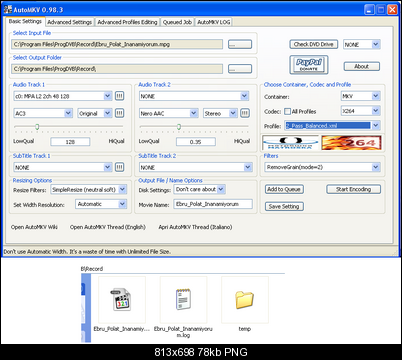Screen dimensions: 402x360
Task: Open Audio Track 2 codec options button
Action: tap(245, 113)
